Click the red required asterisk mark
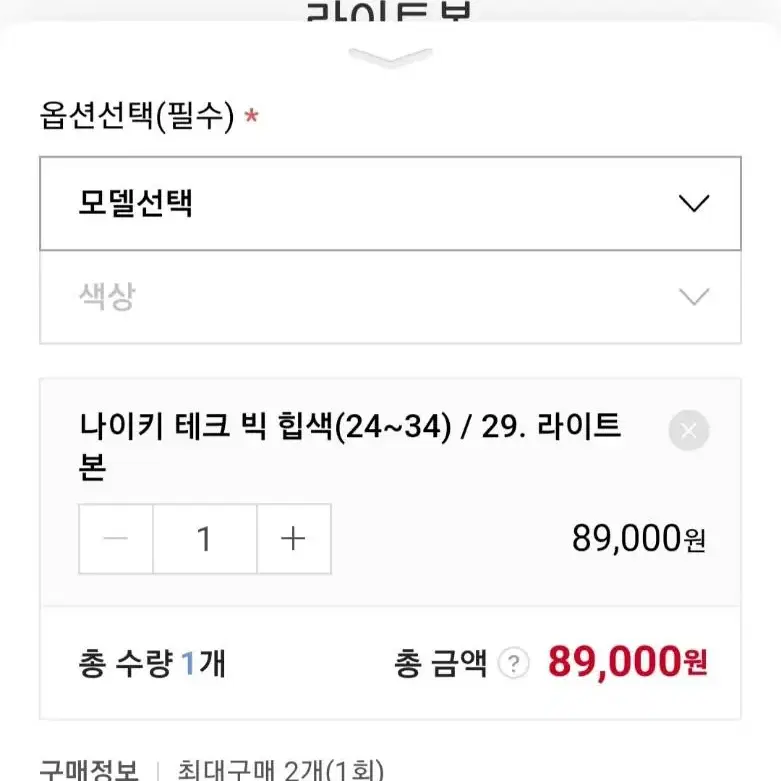 251,116
